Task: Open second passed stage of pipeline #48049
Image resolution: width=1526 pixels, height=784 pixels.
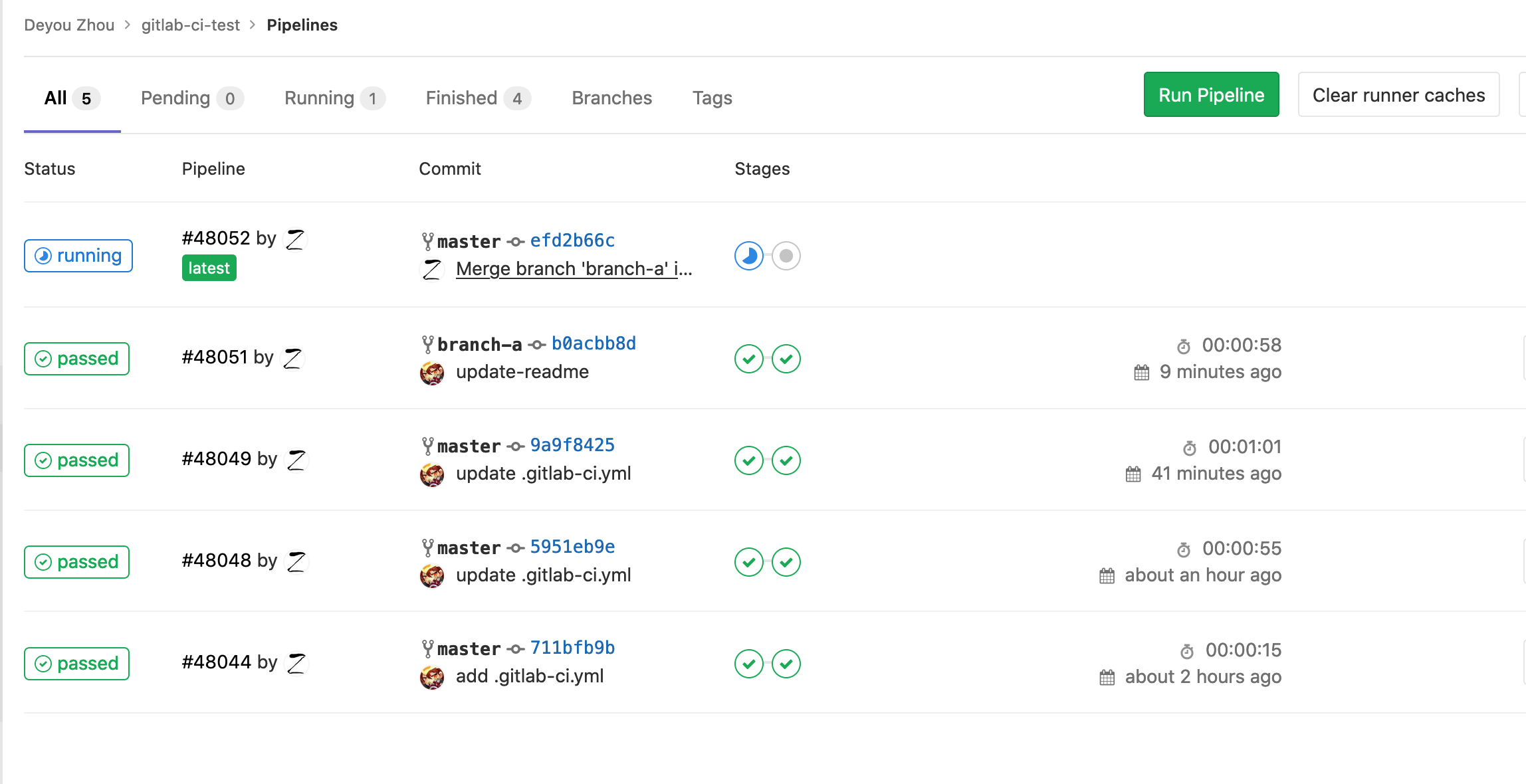Action: [786, 460]
